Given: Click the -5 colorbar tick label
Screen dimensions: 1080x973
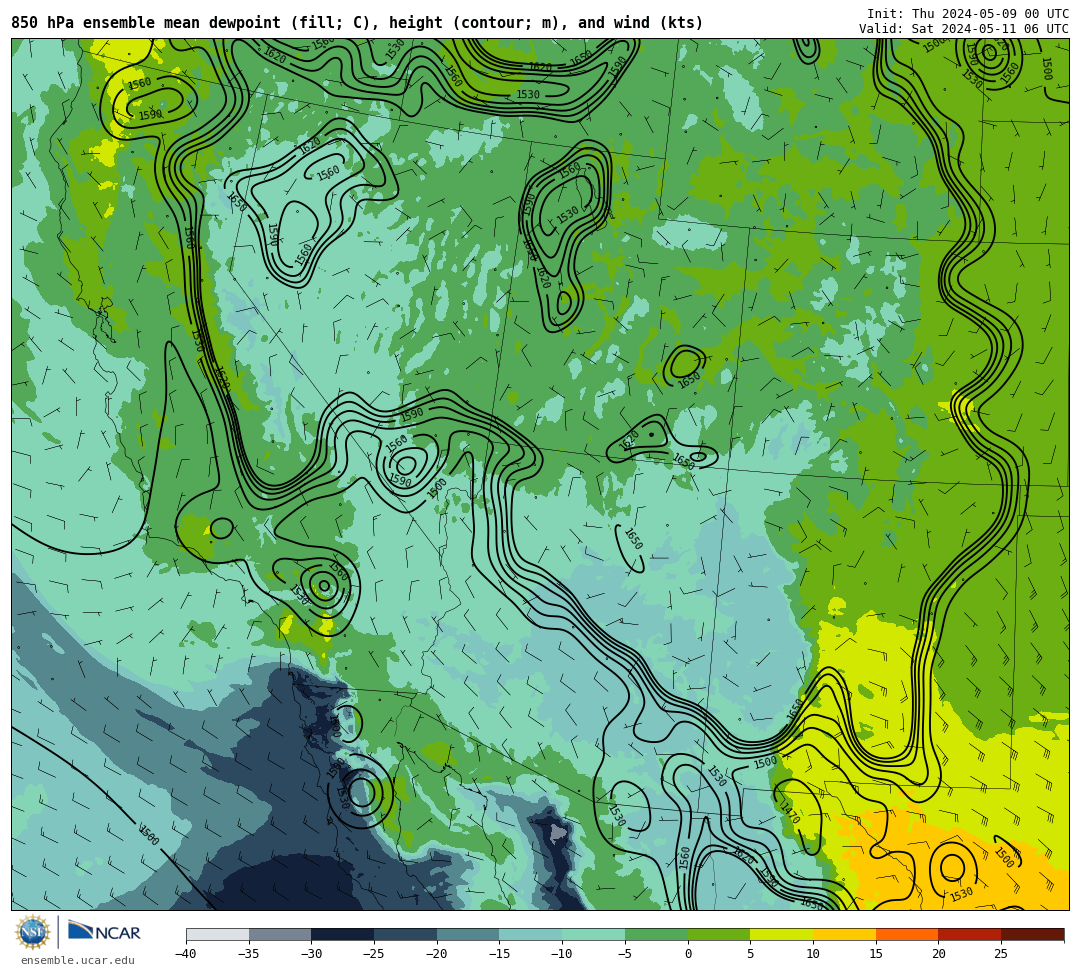Looking at the screenshot, I should coord(625,954).
